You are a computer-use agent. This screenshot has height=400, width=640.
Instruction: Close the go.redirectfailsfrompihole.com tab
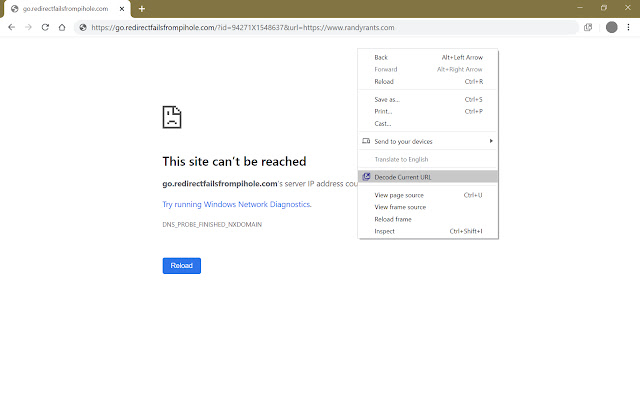[122, 9]
